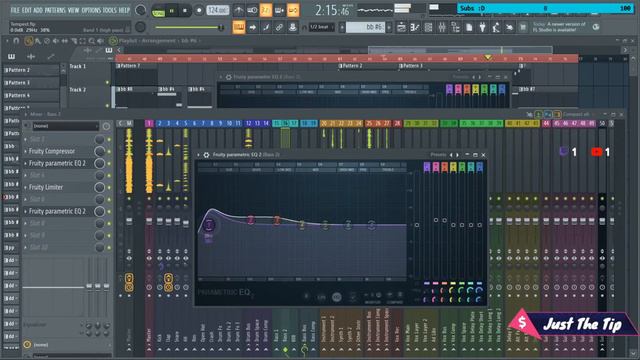Image resolution: width=640 pixels, height=360 pixels.
Task: Click the pause playback button
Action: [171, 11]
